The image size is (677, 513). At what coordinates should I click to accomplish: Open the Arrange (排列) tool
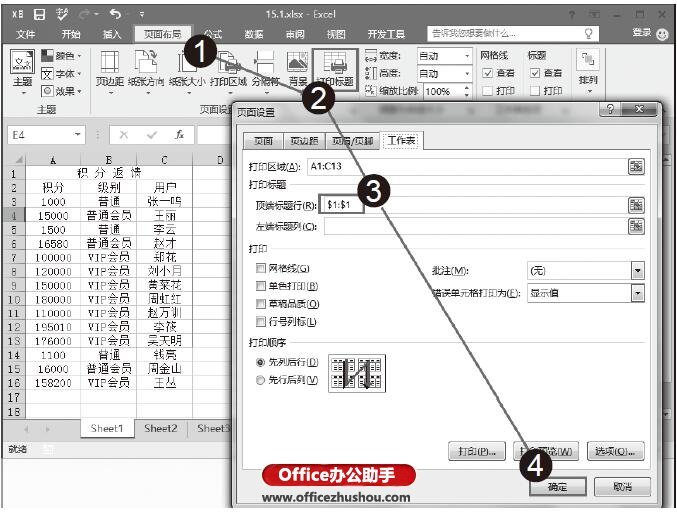pos(588,71)
